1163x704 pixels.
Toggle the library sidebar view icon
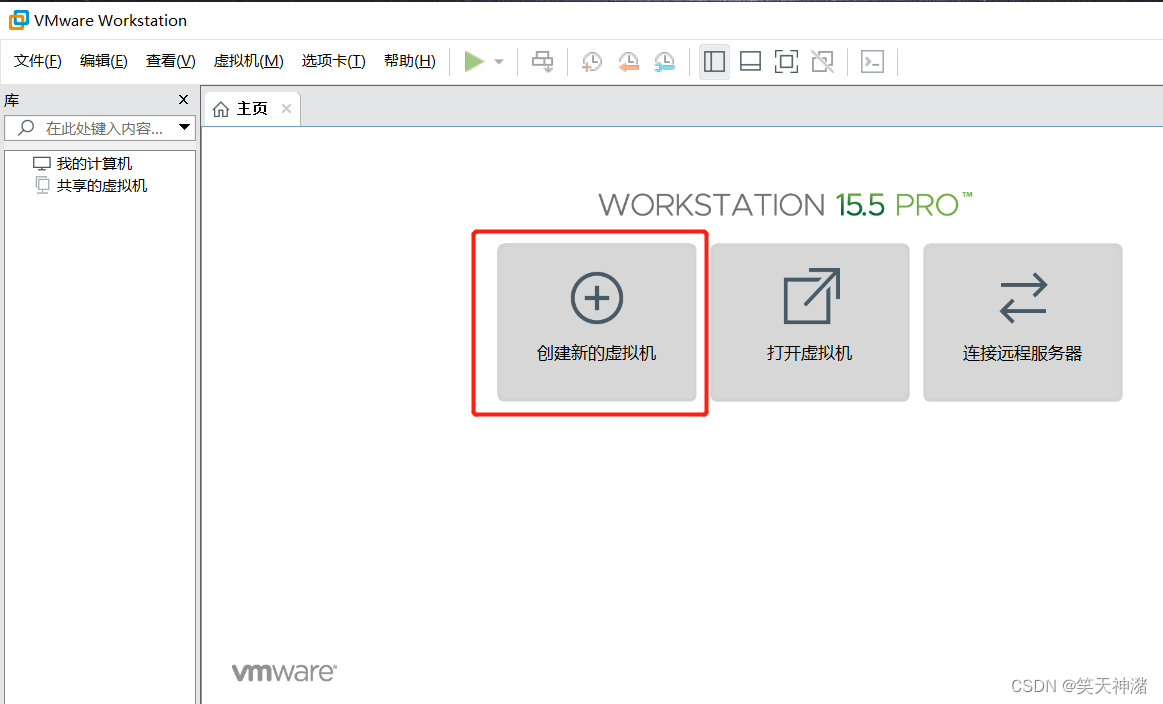[714, 62]
